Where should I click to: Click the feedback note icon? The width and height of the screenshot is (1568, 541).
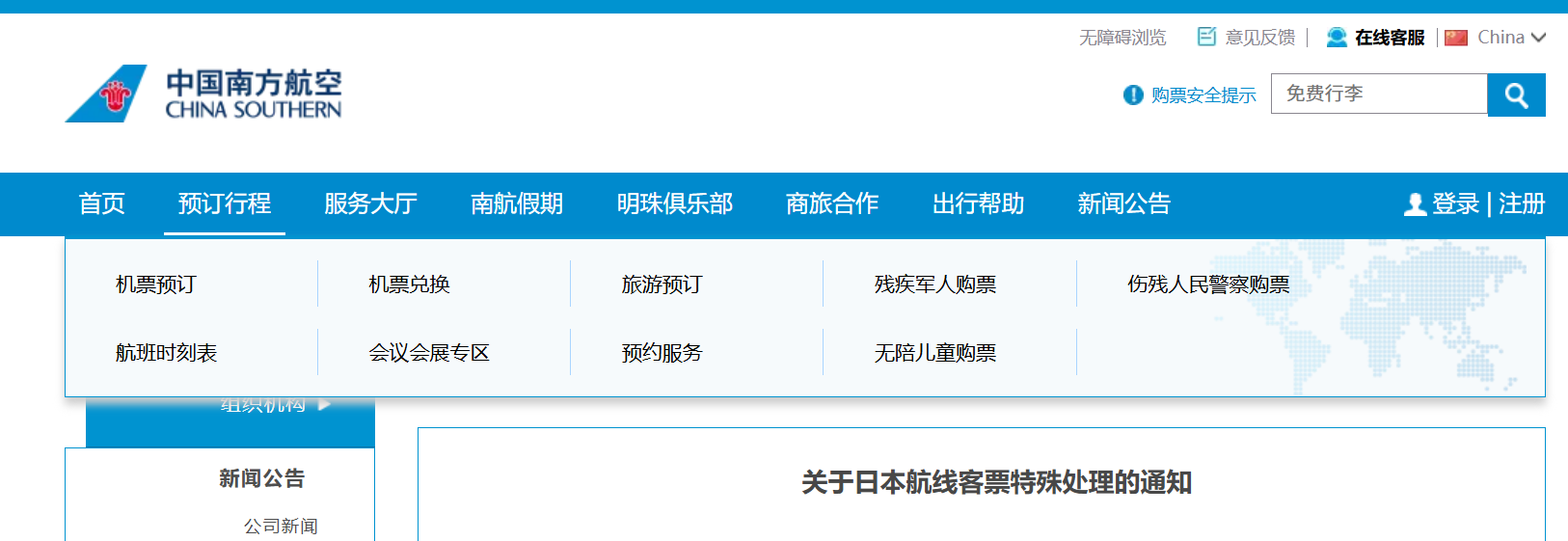pyautogui.click(x=1206, y=37)
